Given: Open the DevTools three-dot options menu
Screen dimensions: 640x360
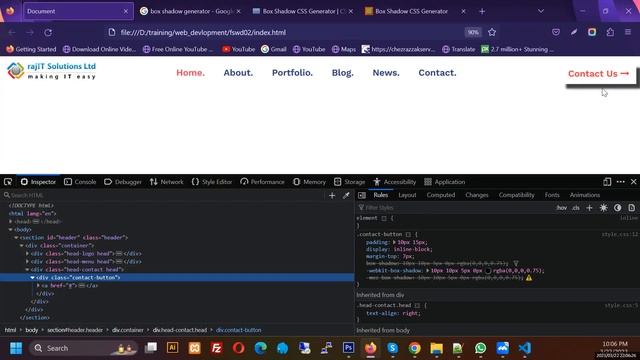Looking at the screenshot, I should tap(620, 182).
